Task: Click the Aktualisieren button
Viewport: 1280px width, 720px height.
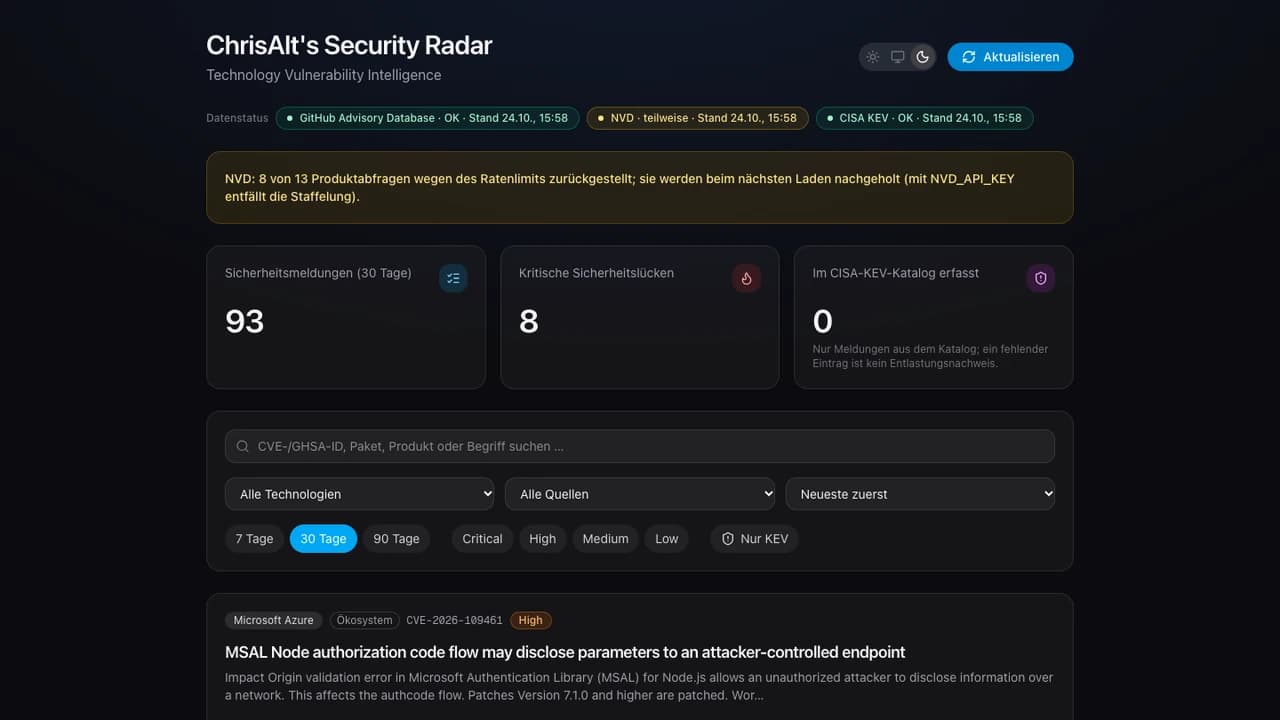Action: tap(1010, 57)
